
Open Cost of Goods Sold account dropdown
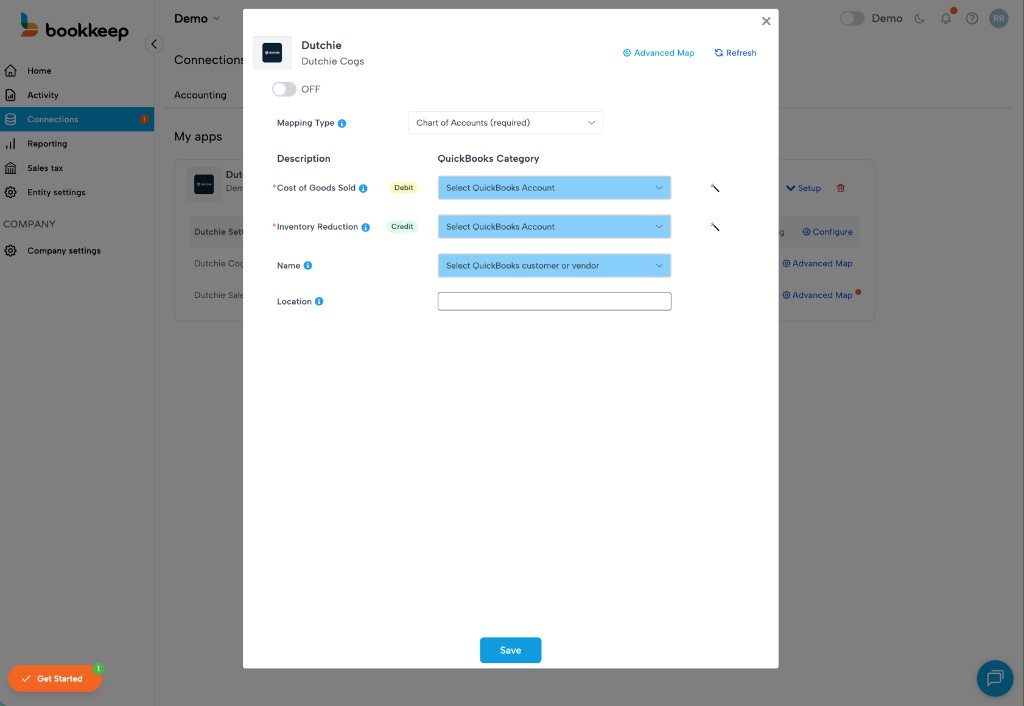tap(554, 188)
